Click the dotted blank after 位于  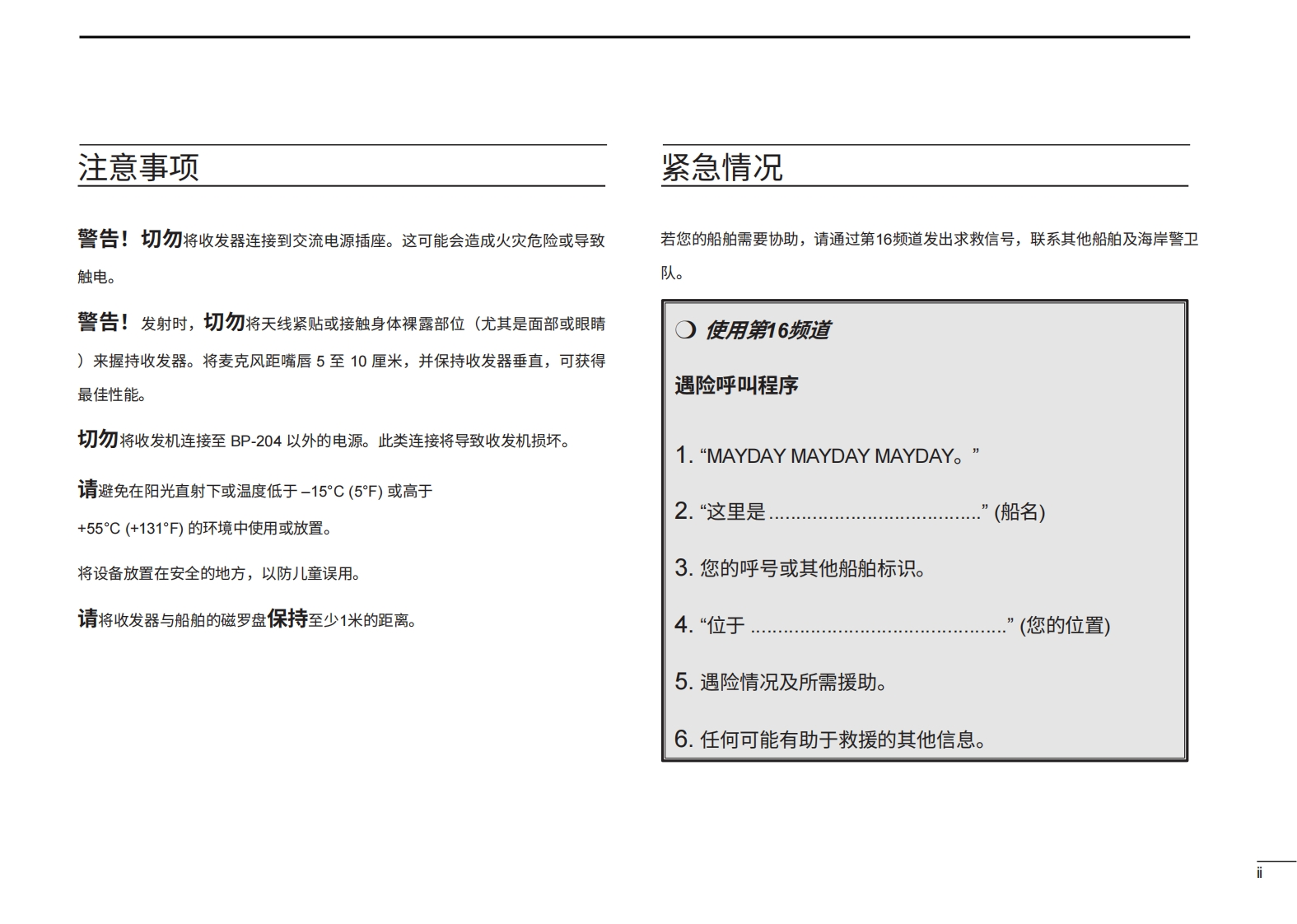(x=878, y=628)
